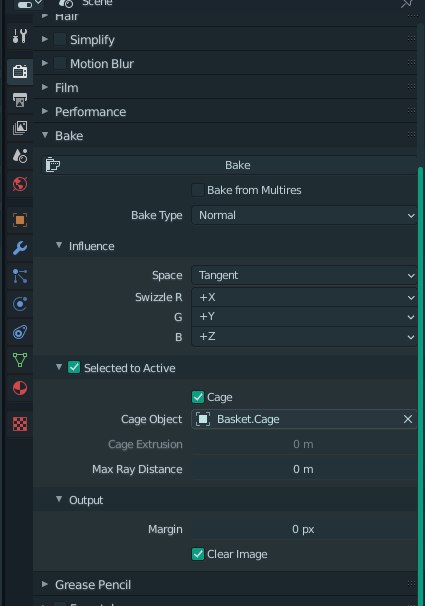Uncheck Clear Image option

click(x=198, y=554)
